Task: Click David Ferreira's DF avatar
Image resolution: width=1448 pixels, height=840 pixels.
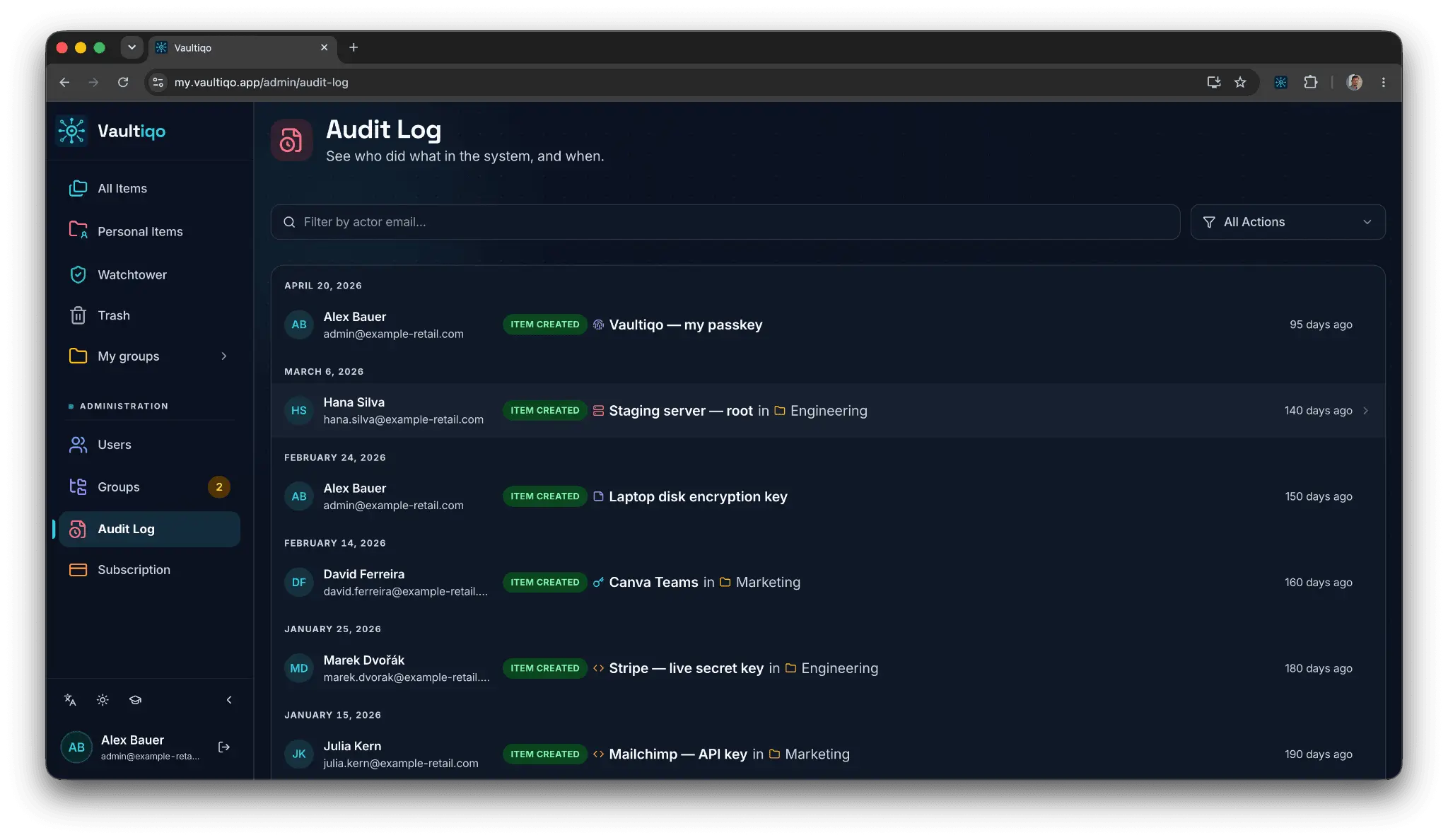Action: [x=299, y=583]
